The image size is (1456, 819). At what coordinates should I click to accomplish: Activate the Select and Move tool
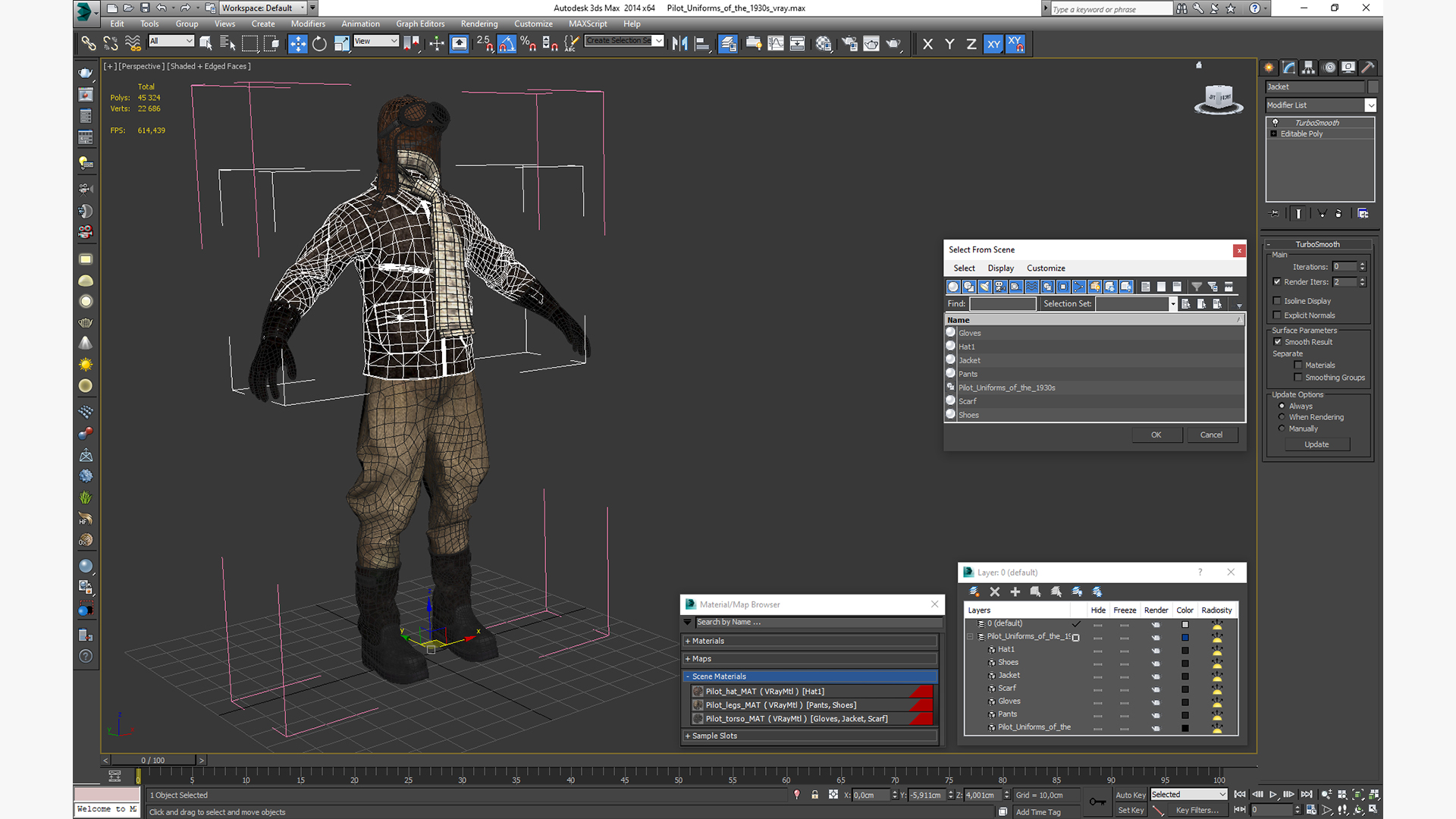click(298, 44)
